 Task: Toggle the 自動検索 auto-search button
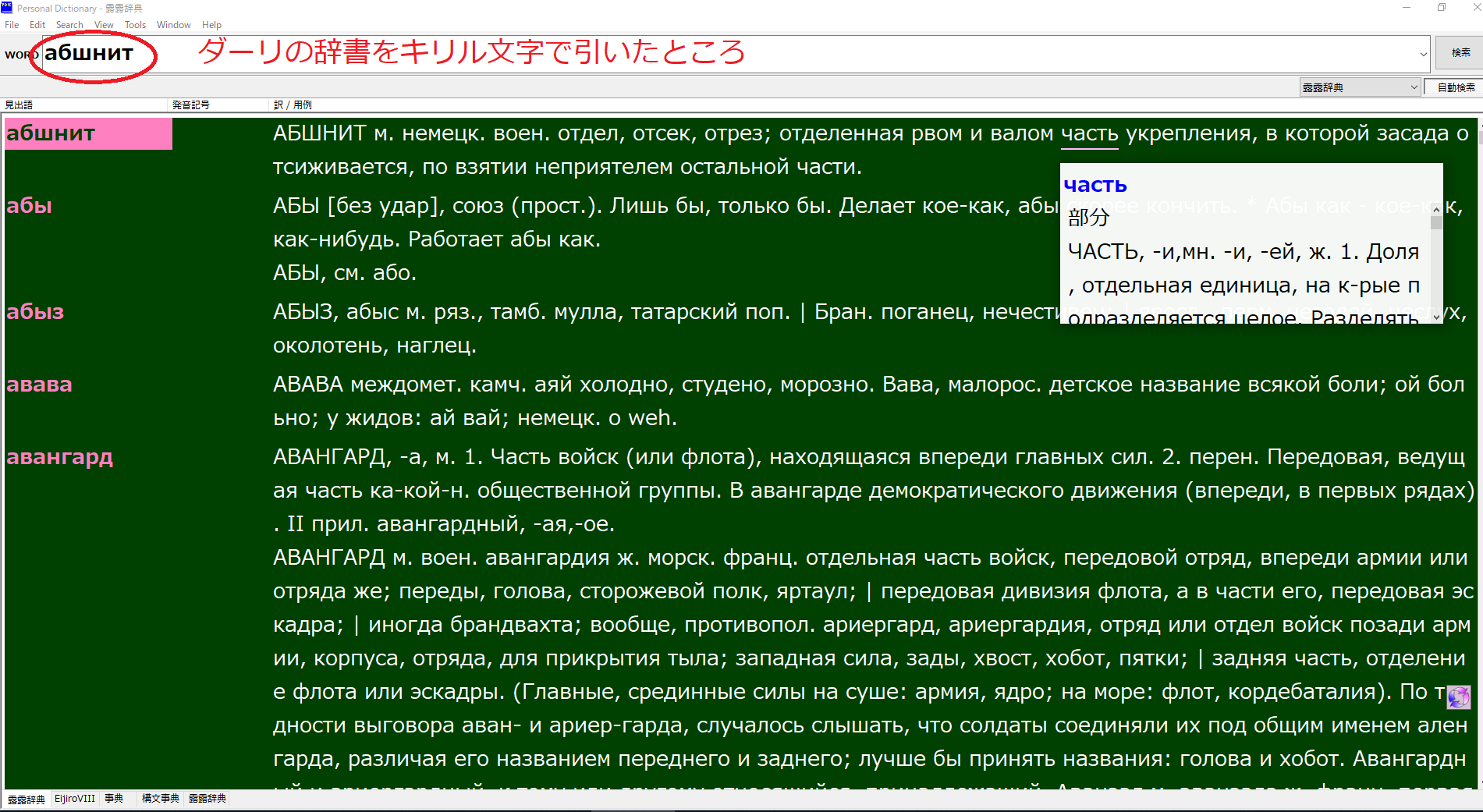[1455, 87]
